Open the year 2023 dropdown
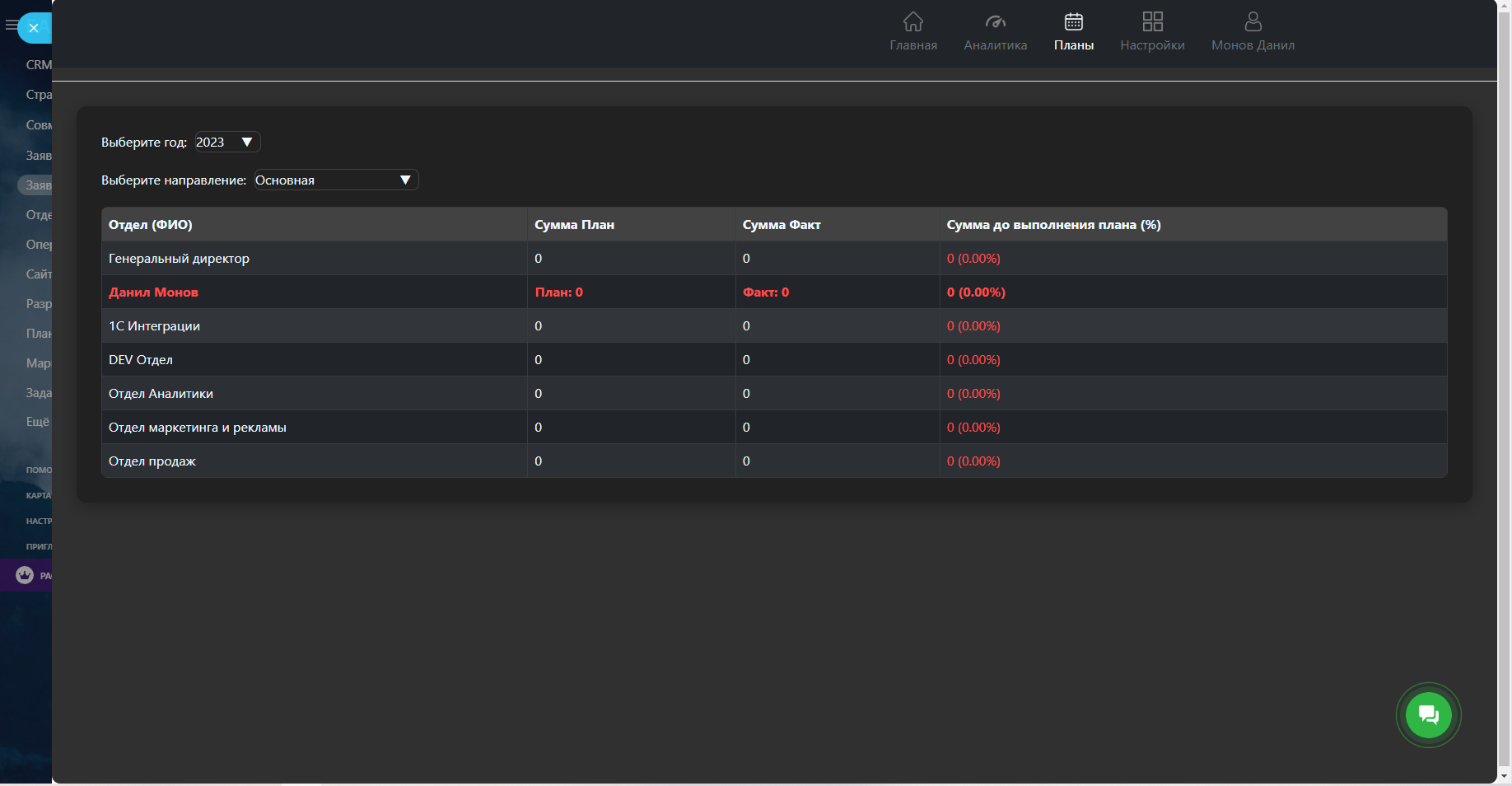1512x786 pixels. click(227, 142)
